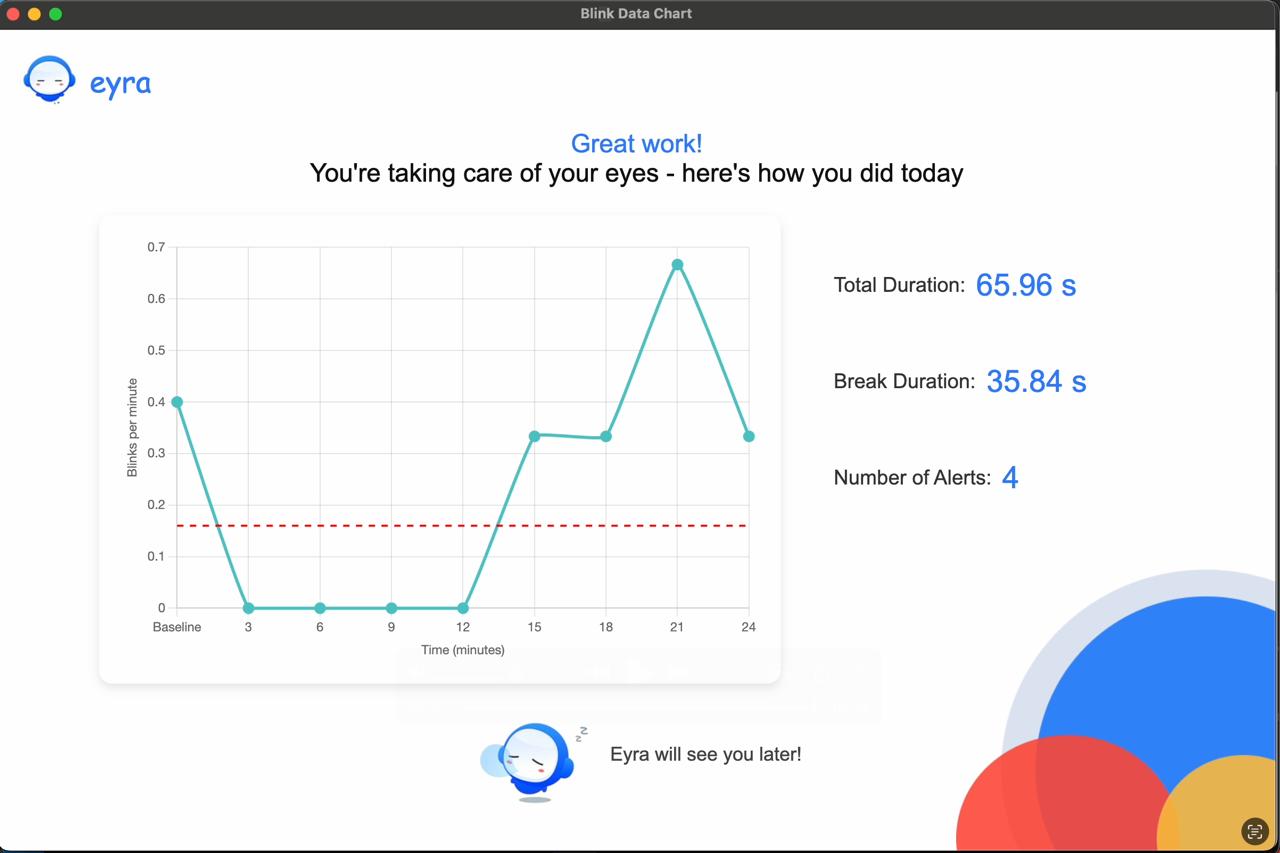Click the "Blink Data Chart" window title
Viewport: 1280px width, 853px height.
coord(636,14)
